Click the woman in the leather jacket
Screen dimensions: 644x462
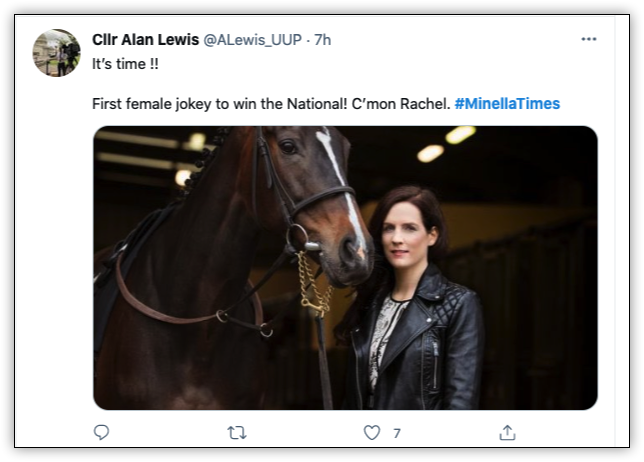(411, 300)
